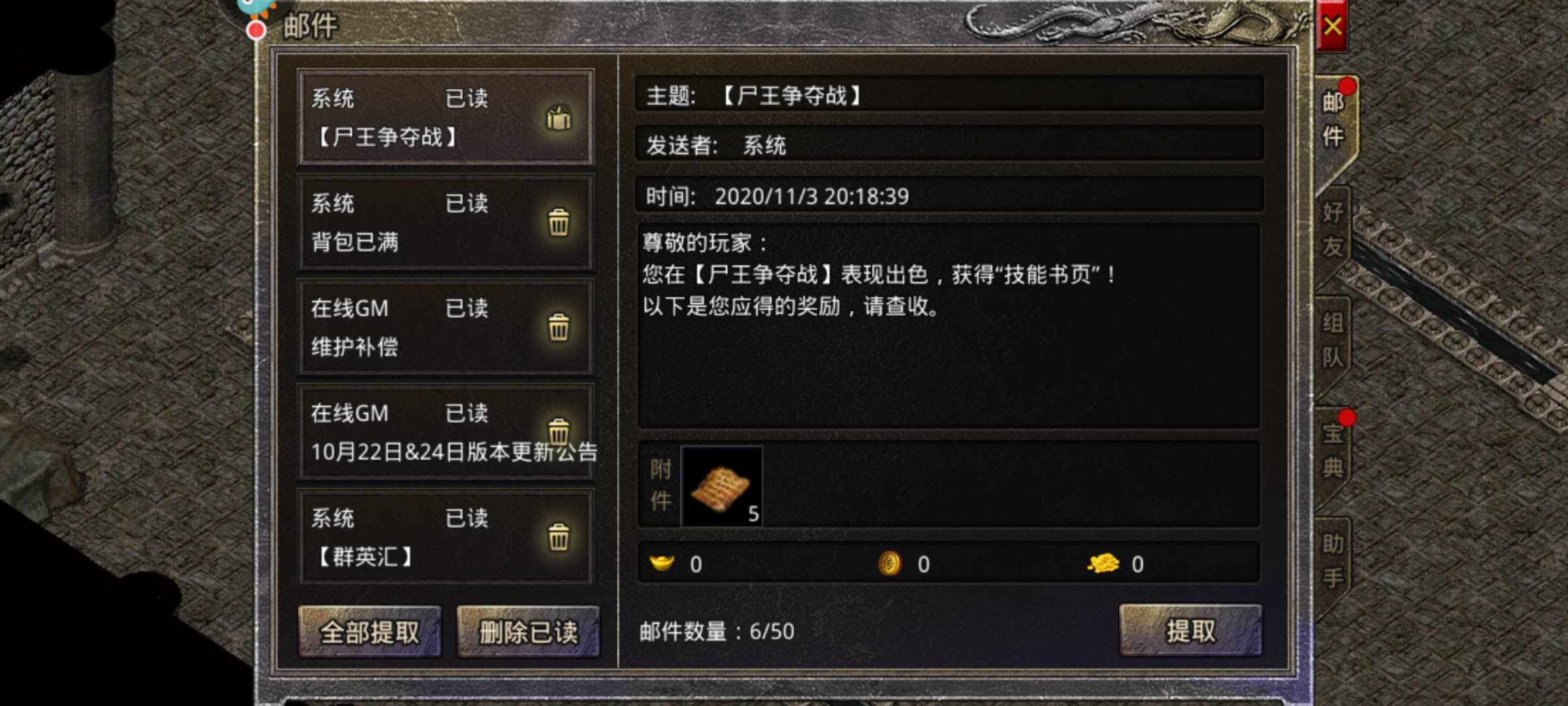Delete the 背包已满 mail via trash icon

pyautogui.click(x=559, y=222)
